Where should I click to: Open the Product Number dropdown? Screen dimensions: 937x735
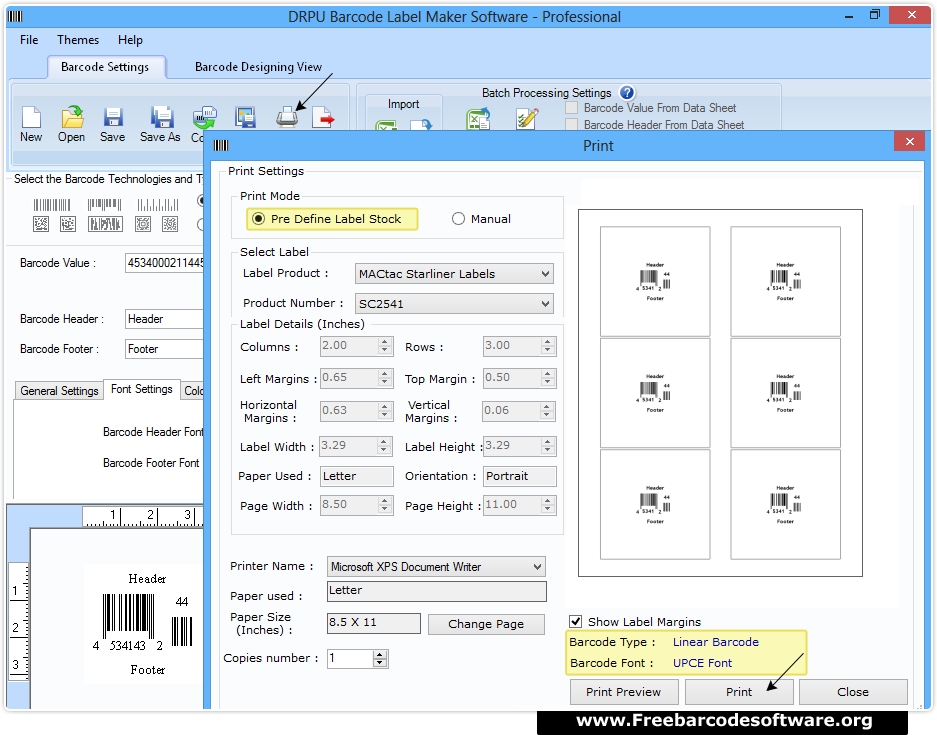tap(454, 304)
